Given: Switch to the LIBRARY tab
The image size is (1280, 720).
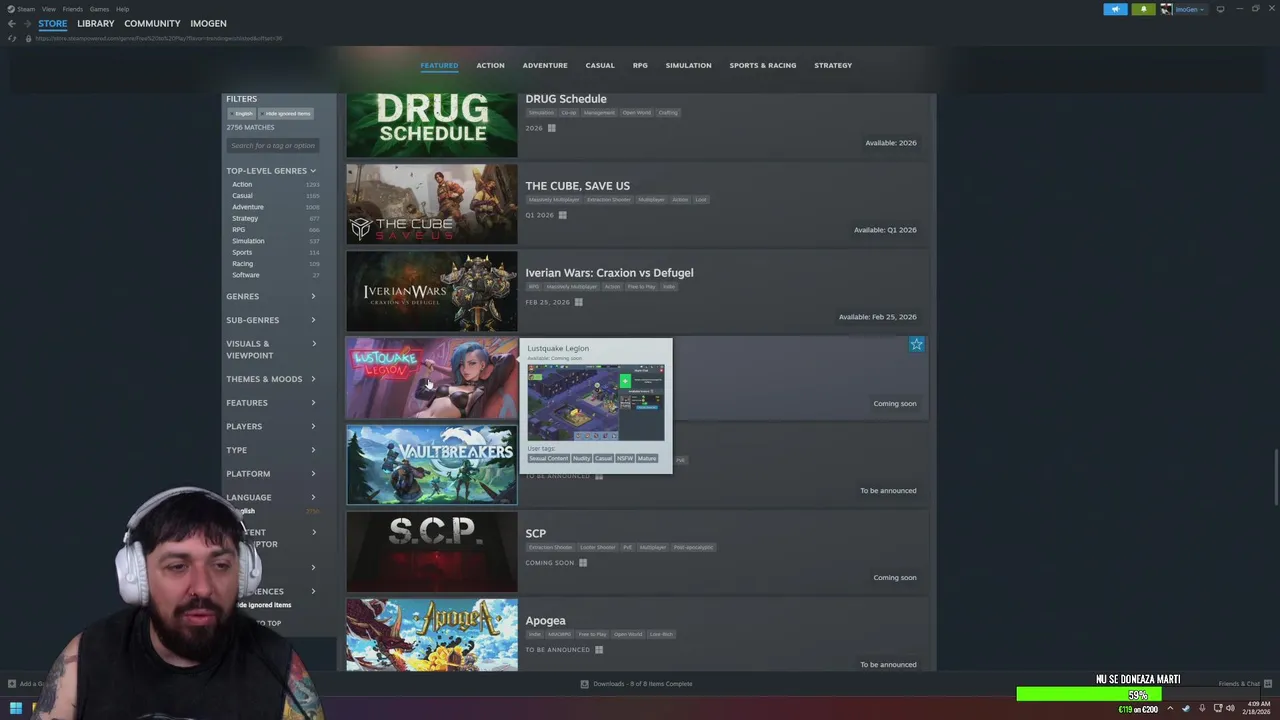Looking at the screenshot, I should (96, 23).
